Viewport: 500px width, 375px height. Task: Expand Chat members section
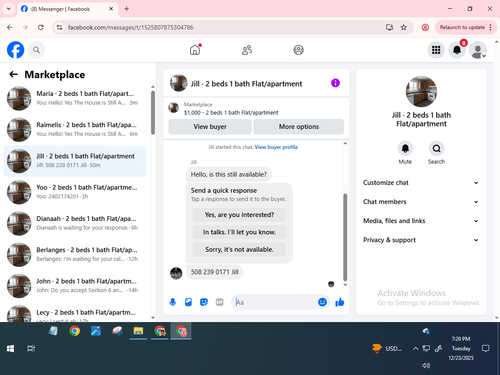[421, 202]
